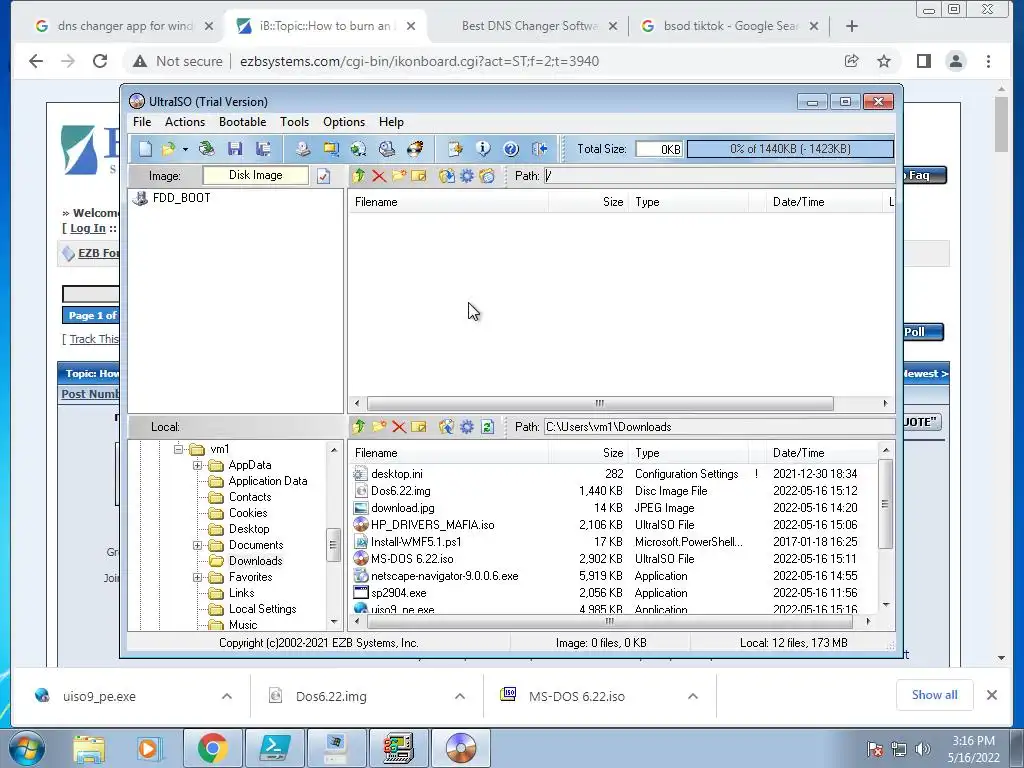Go up a folder in Local pane
This screenshot has height=768, width=1024.
click(359, 427)
